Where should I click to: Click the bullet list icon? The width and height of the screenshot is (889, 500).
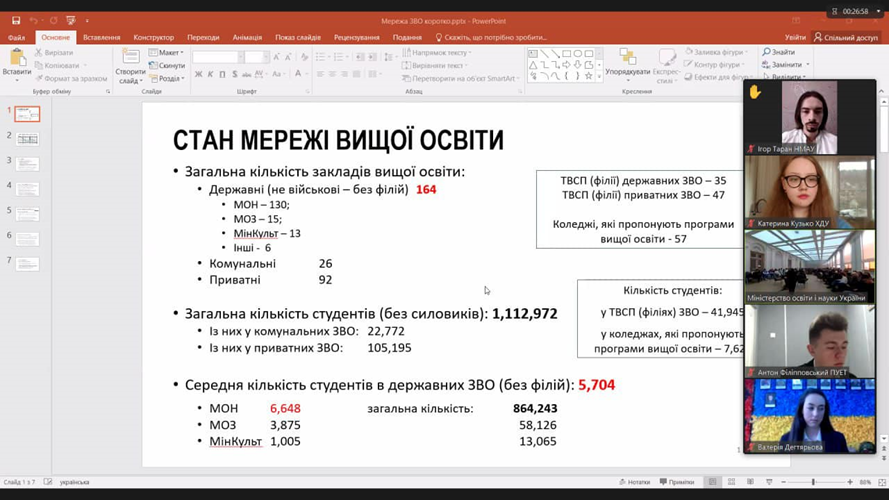pyautogui.click(x=322, y=57)
